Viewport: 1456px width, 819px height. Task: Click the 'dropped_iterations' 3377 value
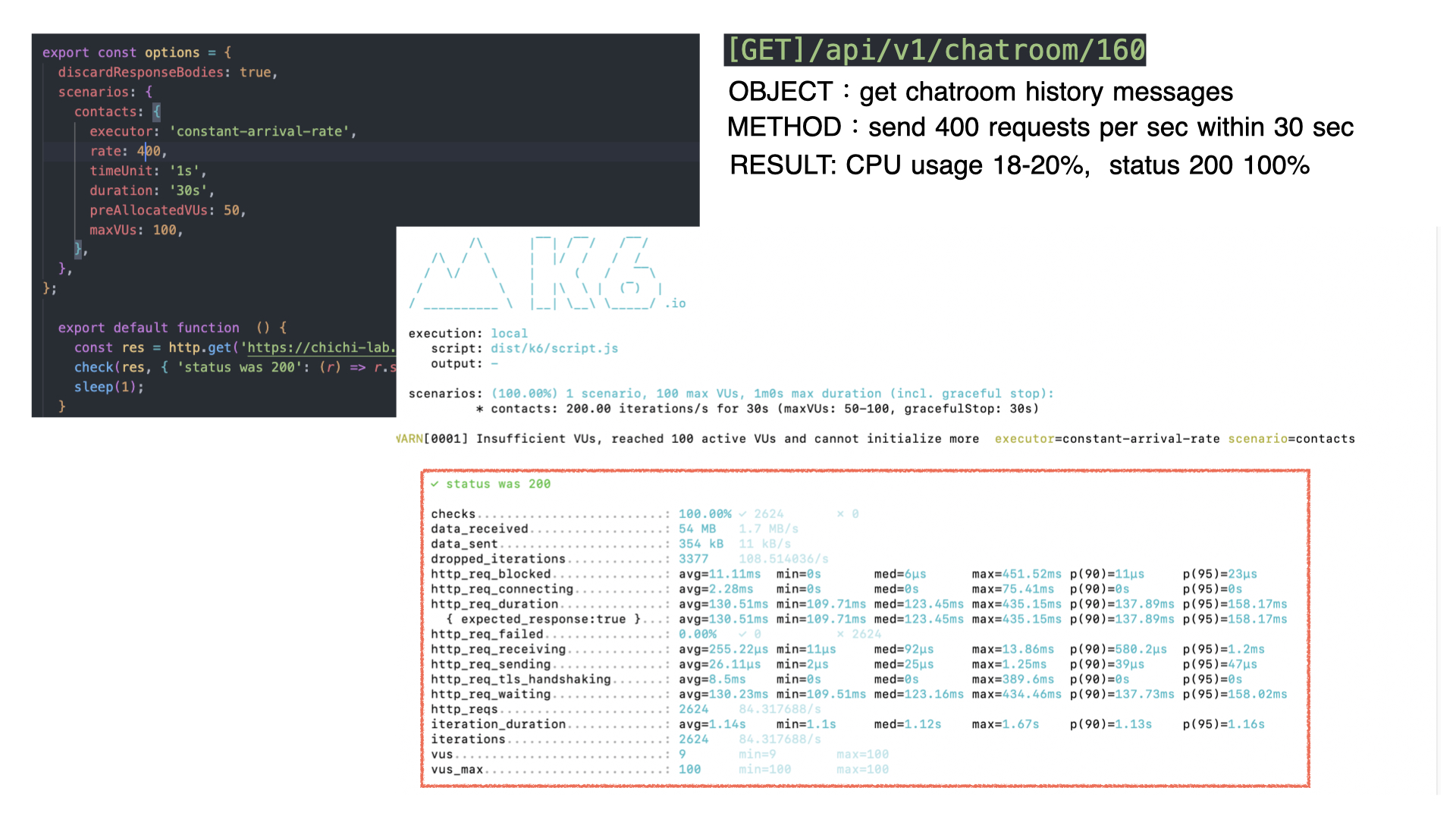click(693, 559)
